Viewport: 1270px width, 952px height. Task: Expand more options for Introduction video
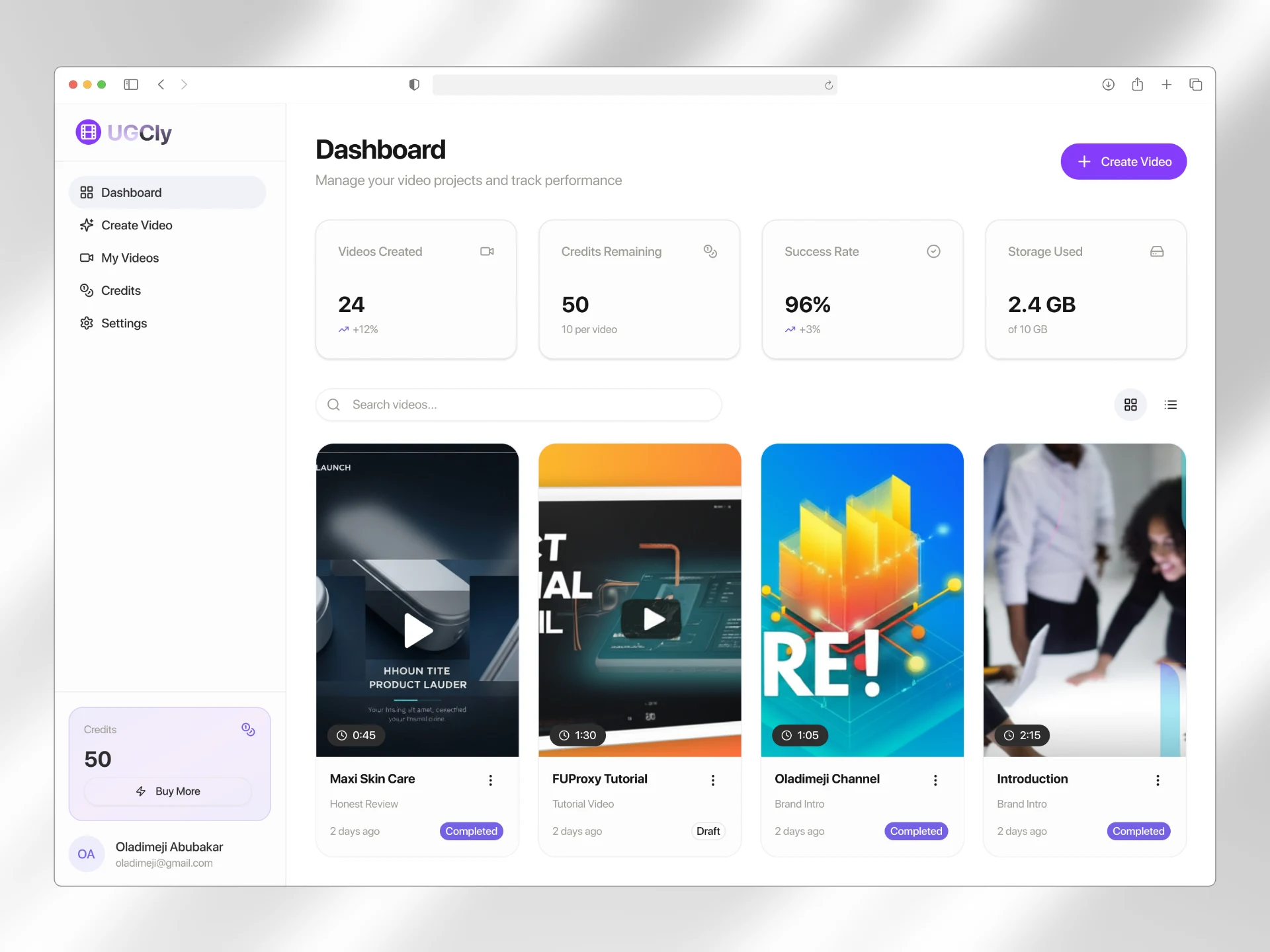pos(1157,780)
